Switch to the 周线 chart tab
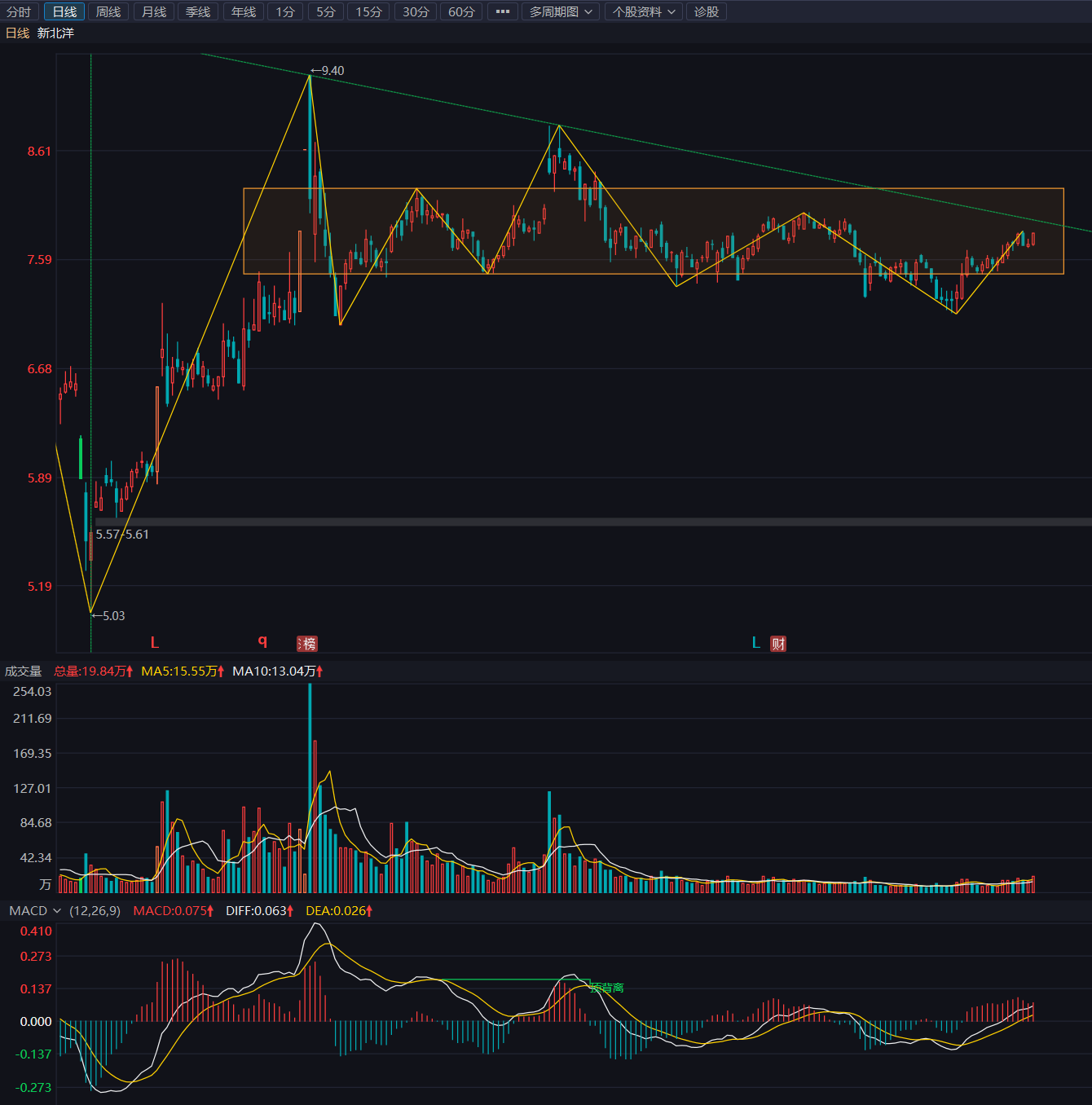The width and height of the screenshot is (1092, 1105). coord(108,11)
